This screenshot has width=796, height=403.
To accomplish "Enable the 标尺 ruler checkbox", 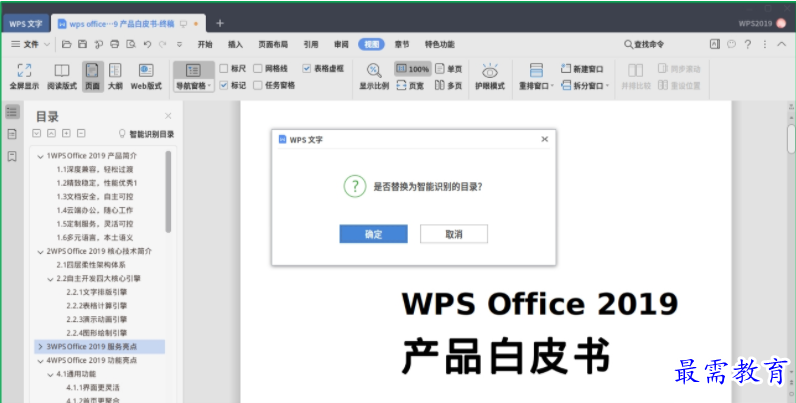I will [224, 69].
